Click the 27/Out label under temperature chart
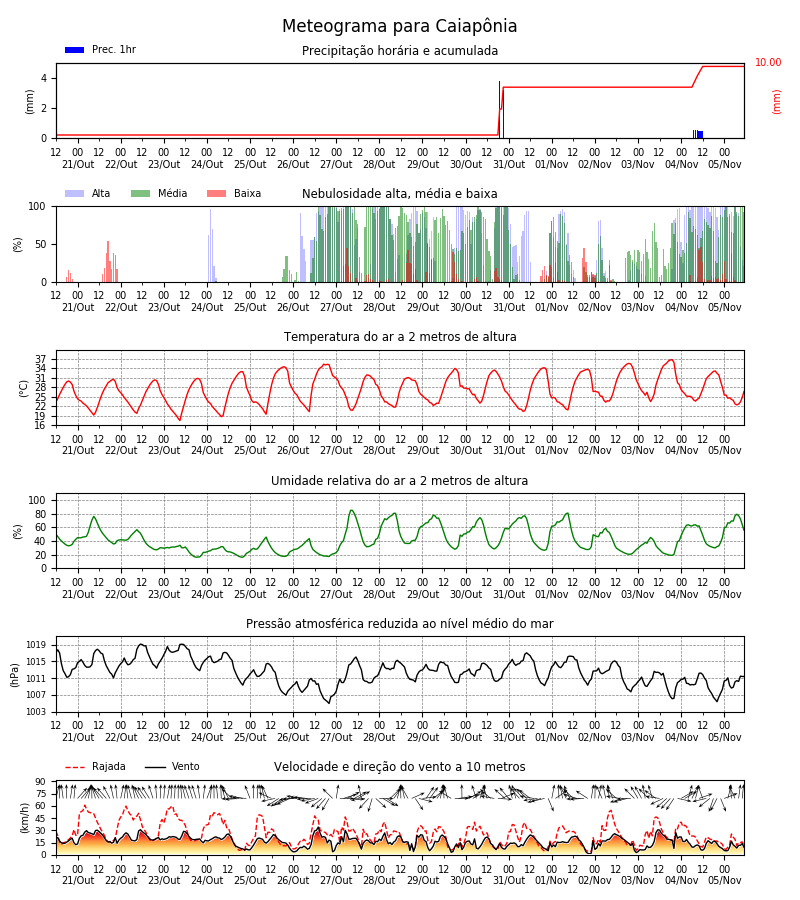This screenshot has width=800, height=900. (x=336, y=451)
